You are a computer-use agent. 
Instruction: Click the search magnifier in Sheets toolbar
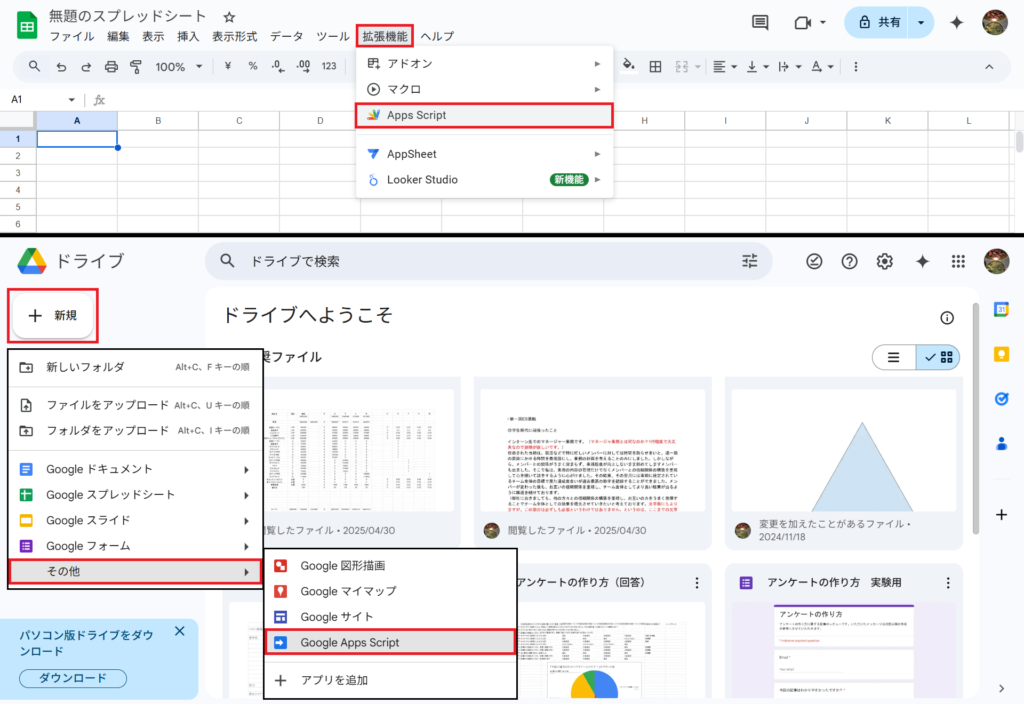point(35,66)
